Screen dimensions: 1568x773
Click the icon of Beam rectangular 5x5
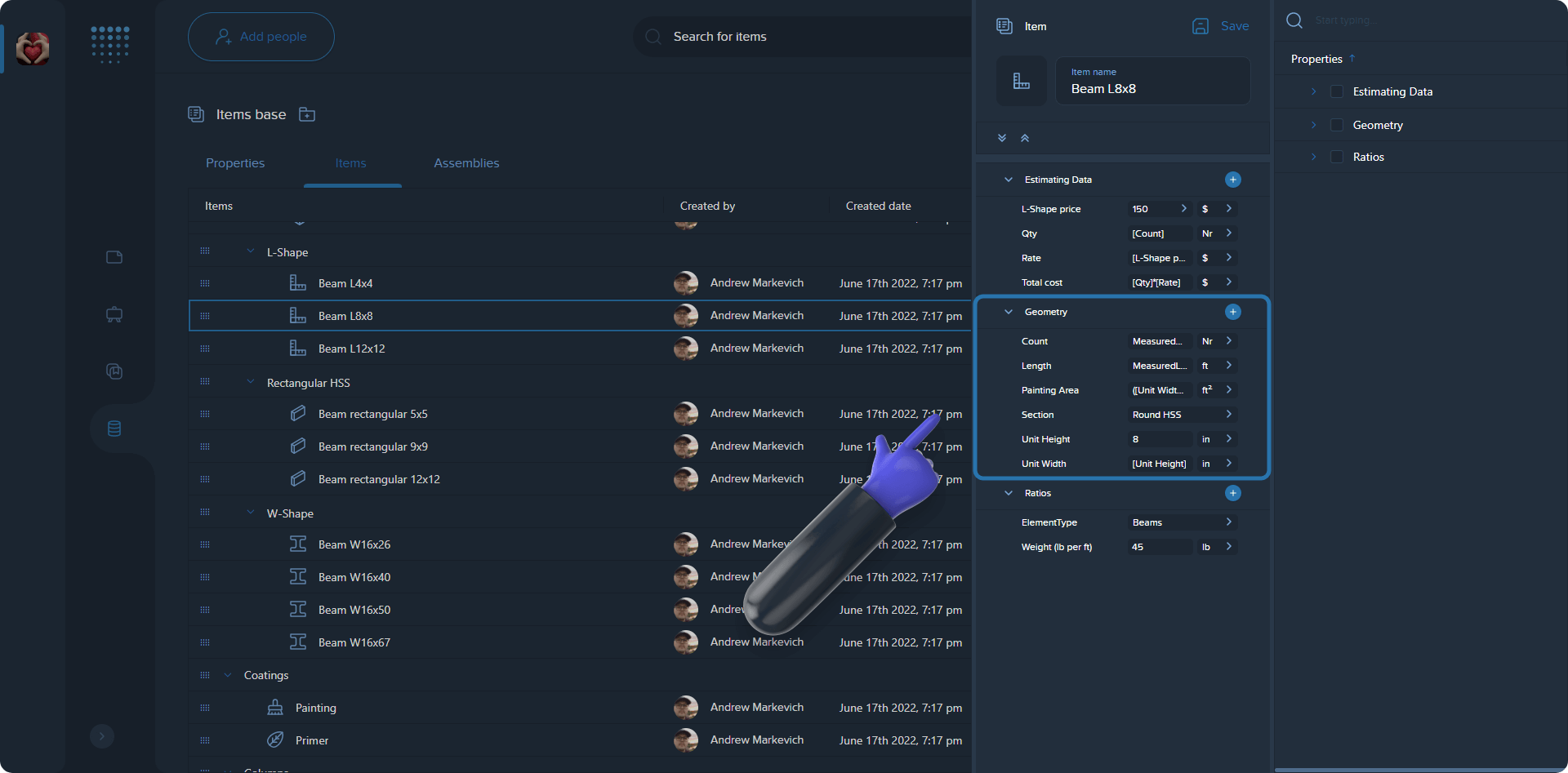(298, 414)
